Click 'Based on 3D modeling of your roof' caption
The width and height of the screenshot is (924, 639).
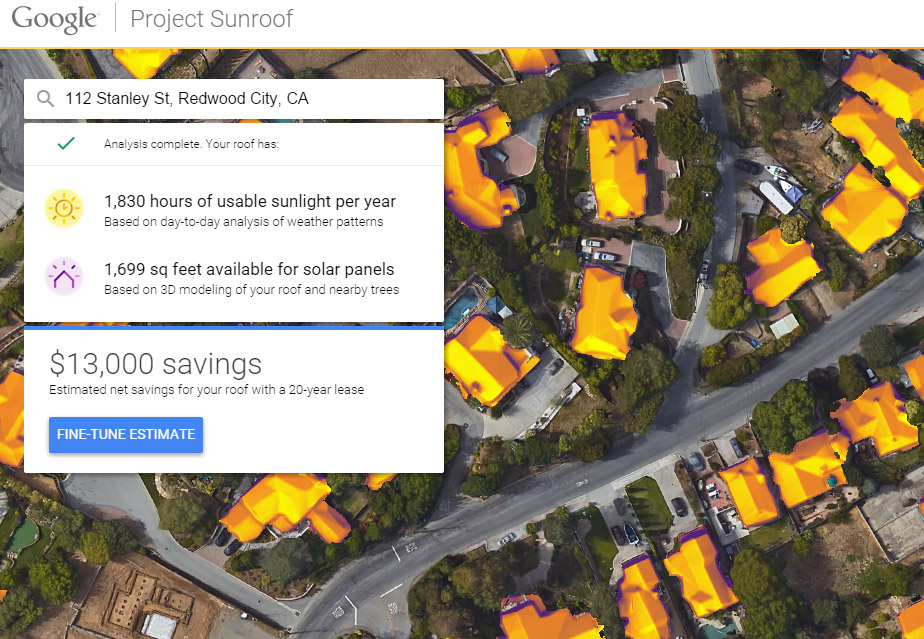tap(251, 290)
